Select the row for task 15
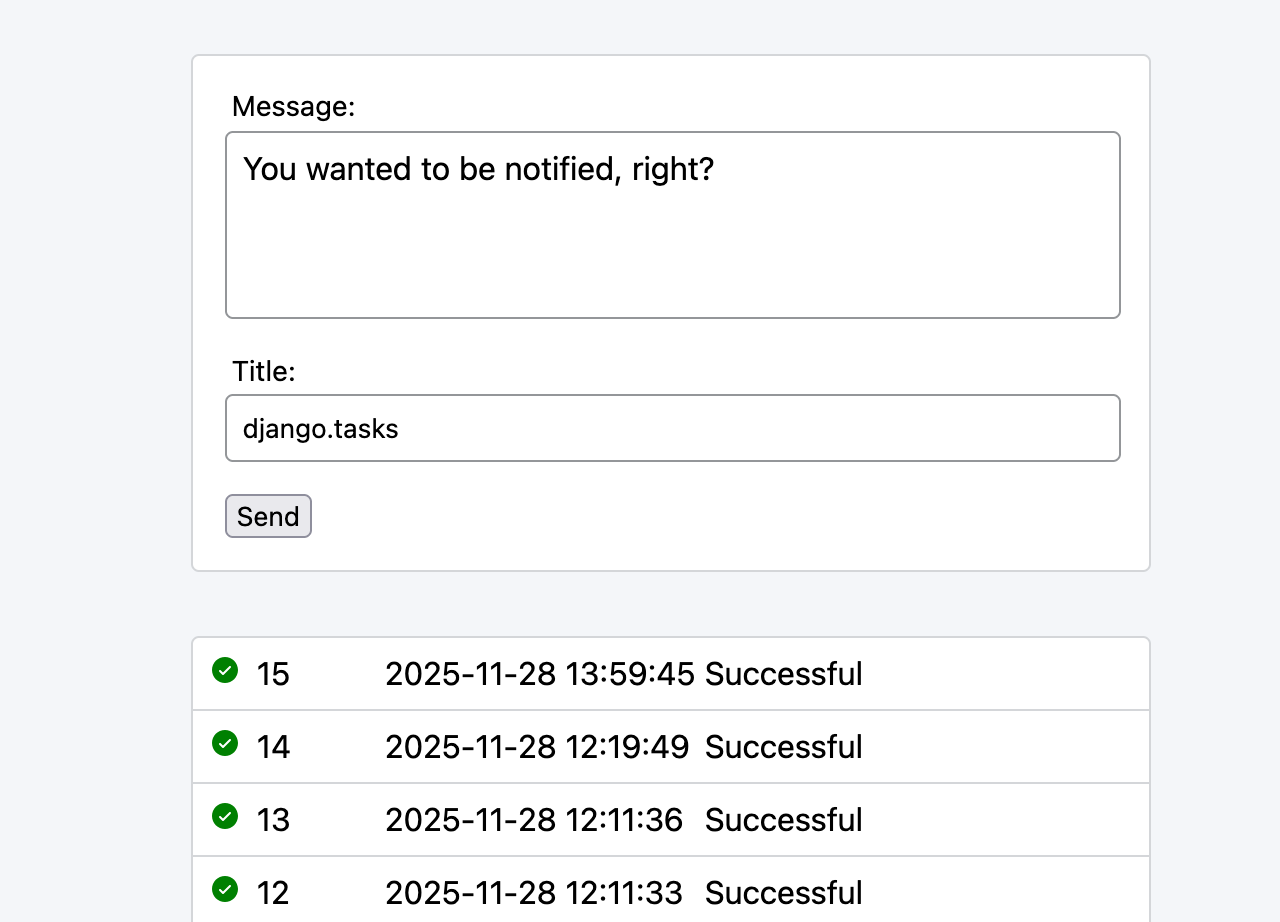Screen dimensions: 1280x922 click(670, 673)
